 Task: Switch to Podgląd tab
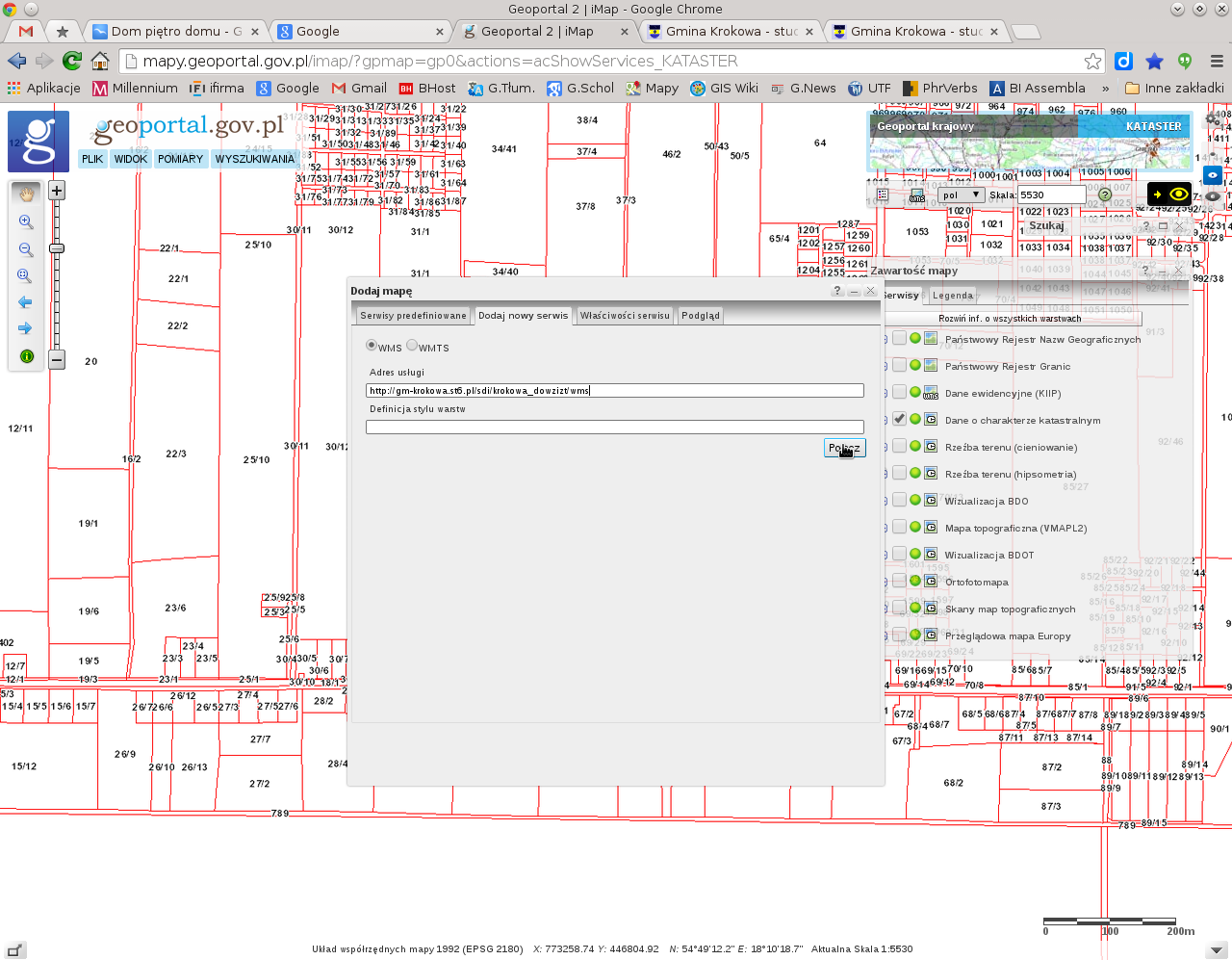click(701, 316)
